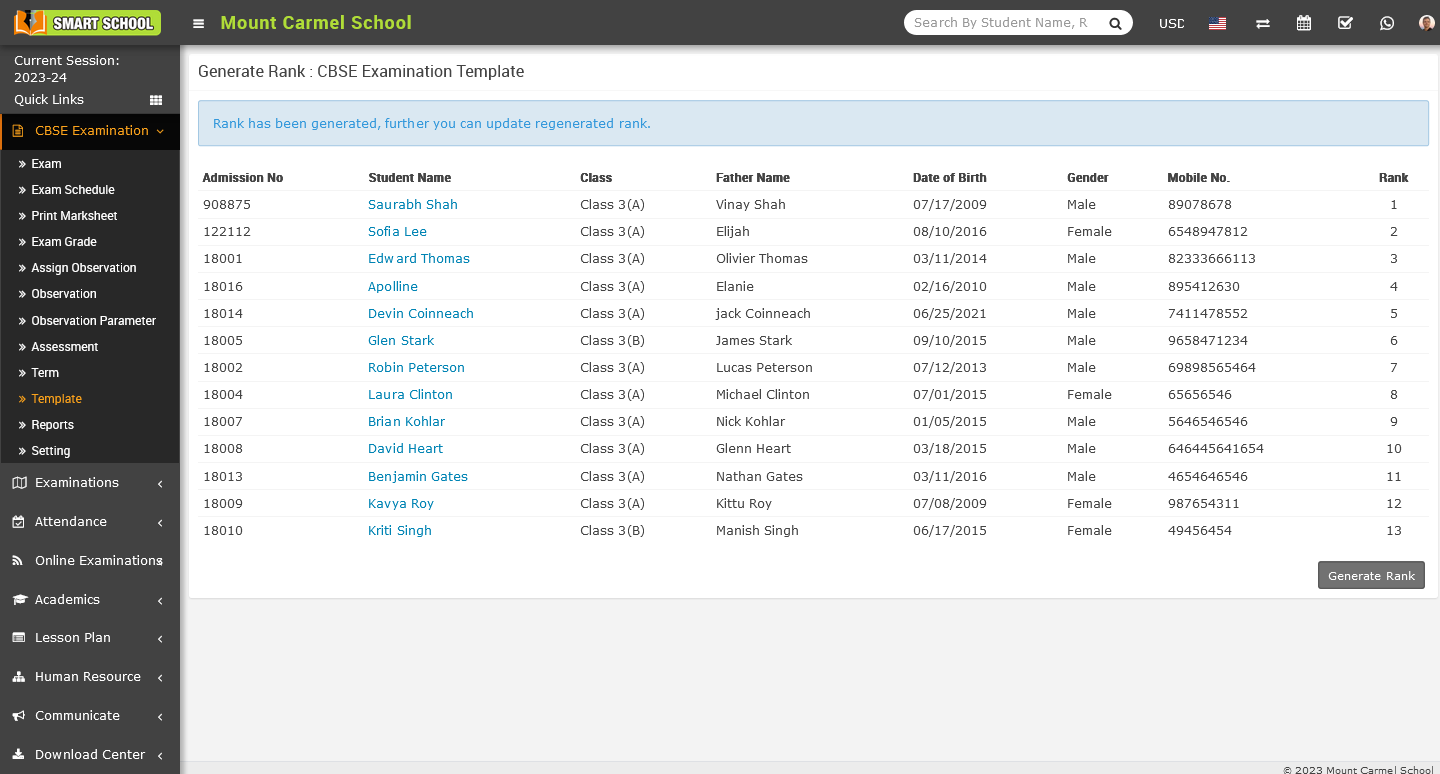Open the calendar icon in header

pyautogui.click(x=1304, y=23)
